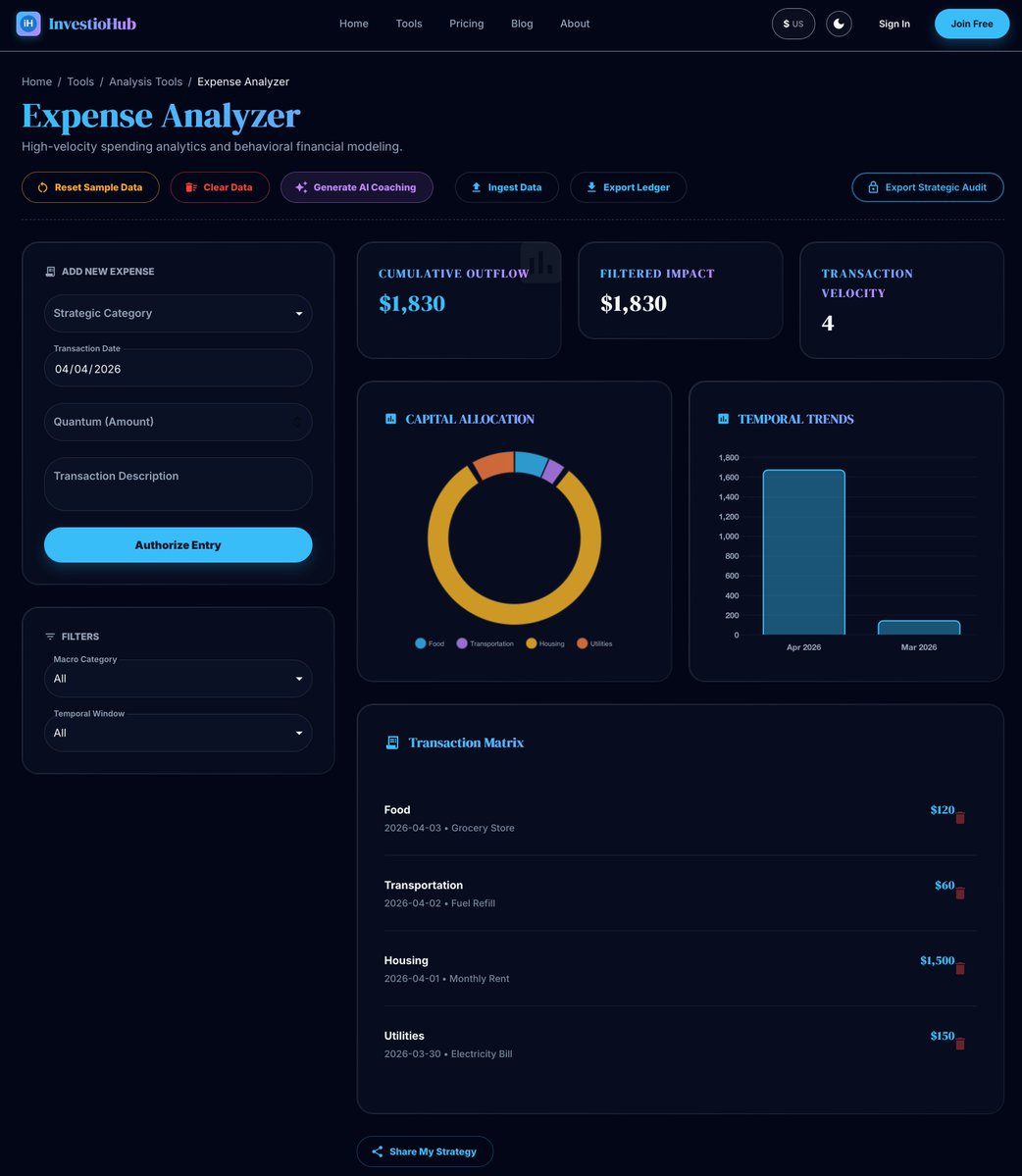This screenshot has height=1176, width=1022.
Task: Click the Generate AI Coaching button
Action: point(356,186)
